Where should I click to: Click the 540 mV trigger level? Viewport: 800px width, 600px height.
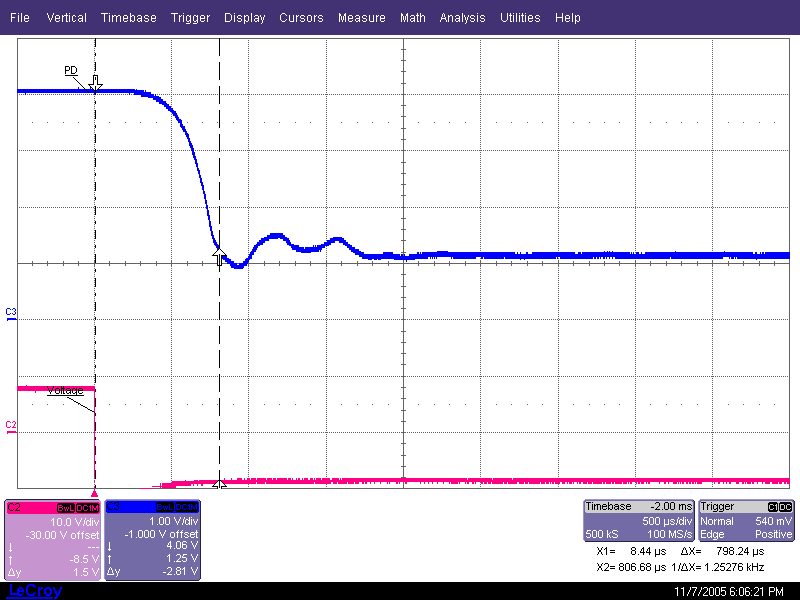(x=773, y=521)
